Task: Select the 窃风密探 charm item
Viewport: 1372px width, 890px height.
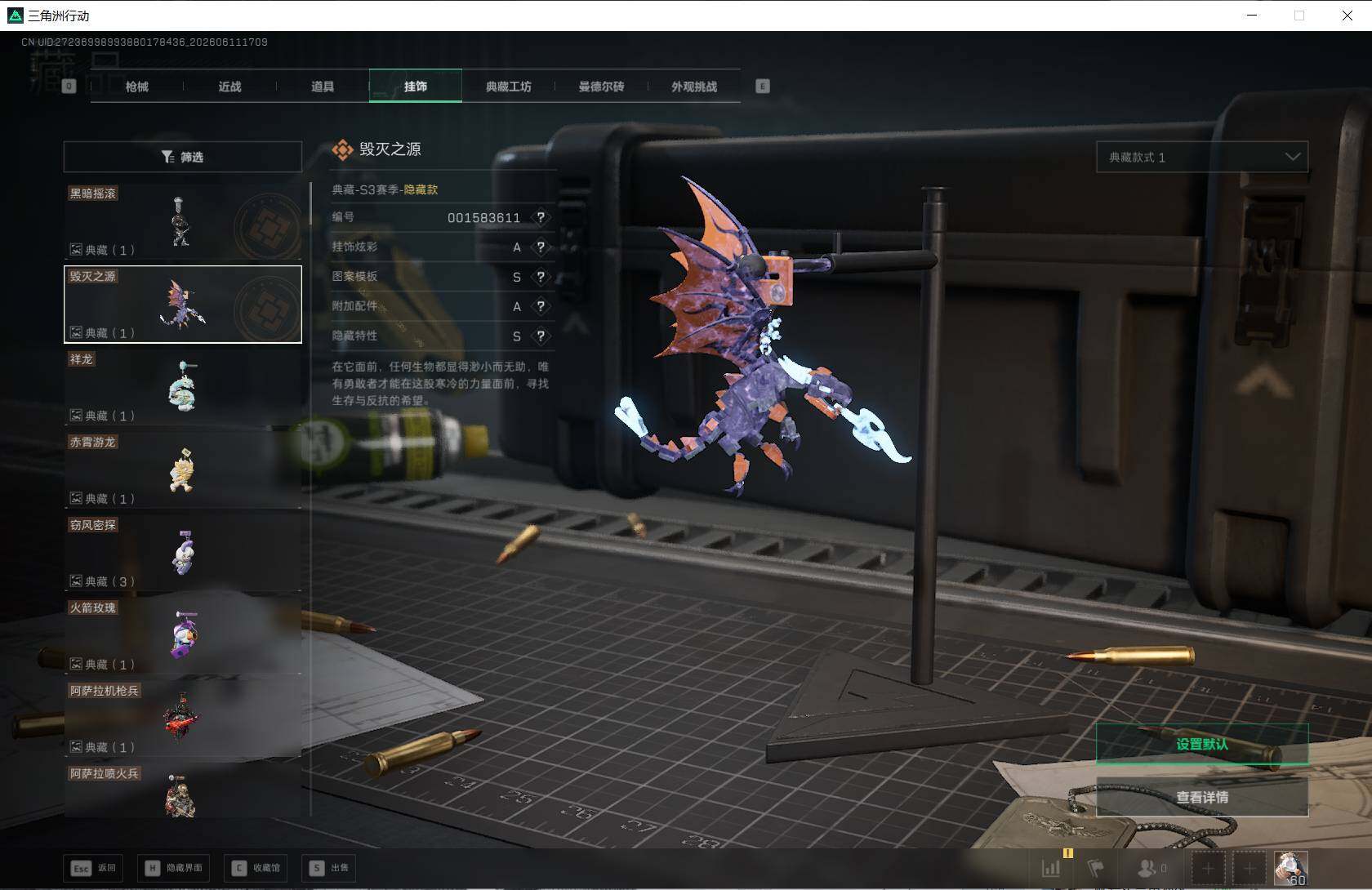Action: pos(183,553)
